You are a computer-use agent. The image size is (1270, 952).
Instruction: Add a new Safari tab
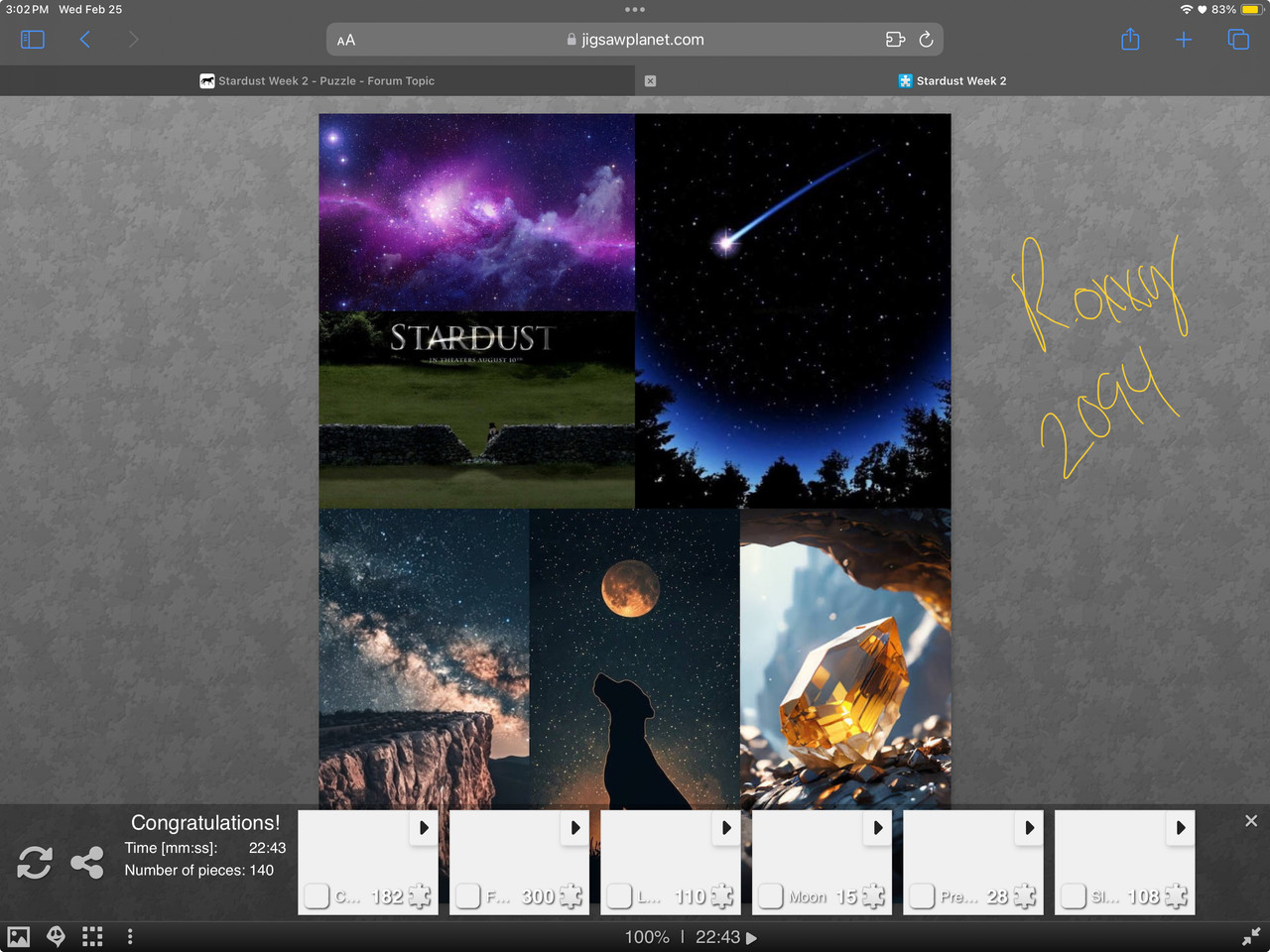(1184, 40)
